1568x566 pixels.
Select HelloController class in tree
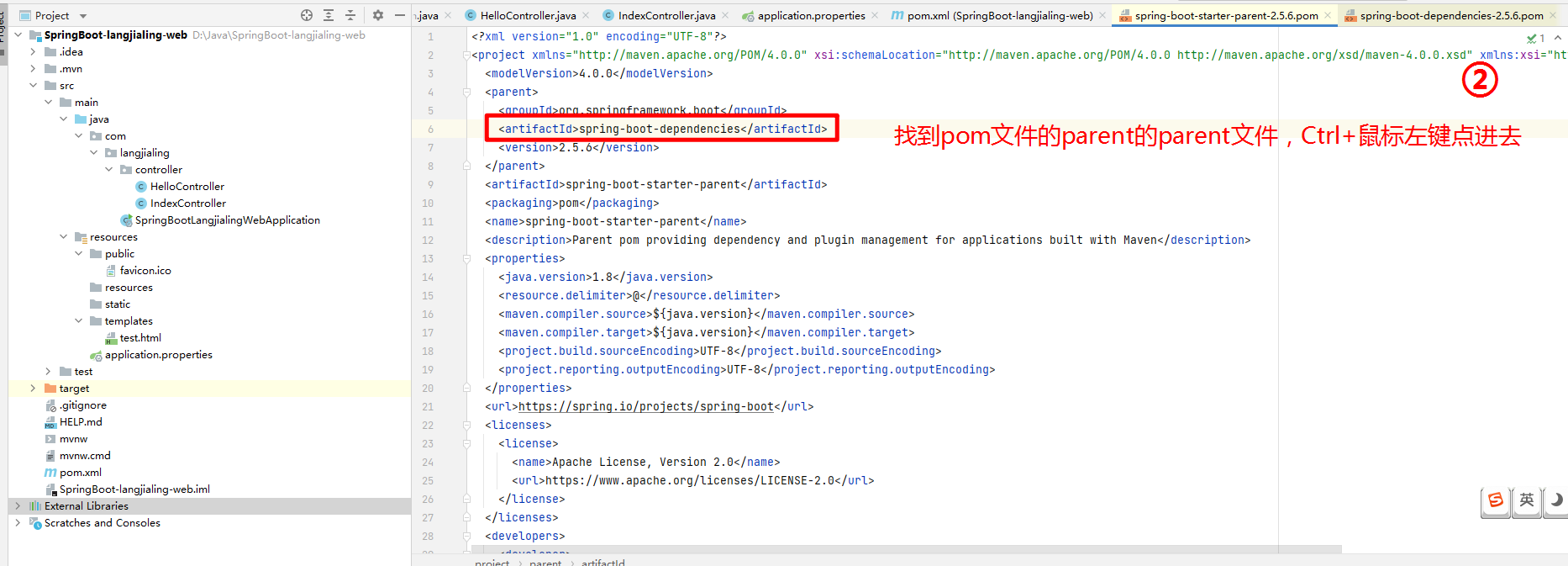(x=187, y=187)
